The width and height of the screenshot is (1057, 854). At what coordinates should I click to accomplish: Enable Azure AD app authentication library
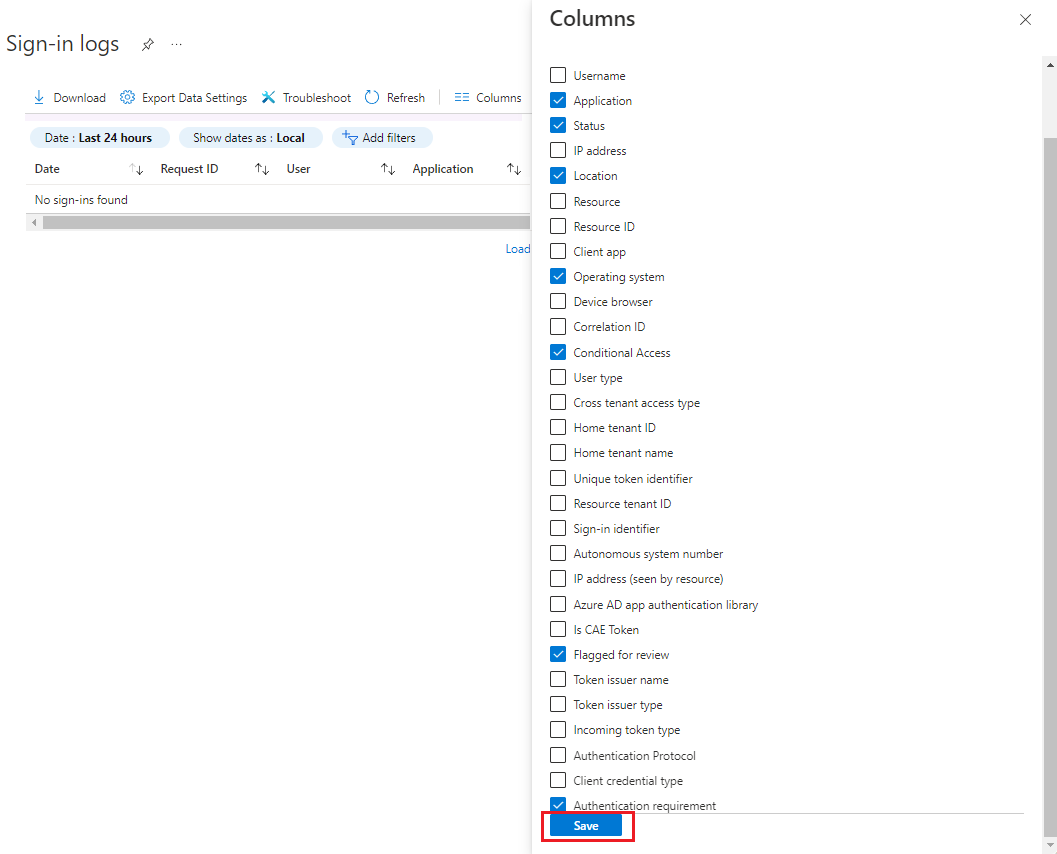(558, 604)
